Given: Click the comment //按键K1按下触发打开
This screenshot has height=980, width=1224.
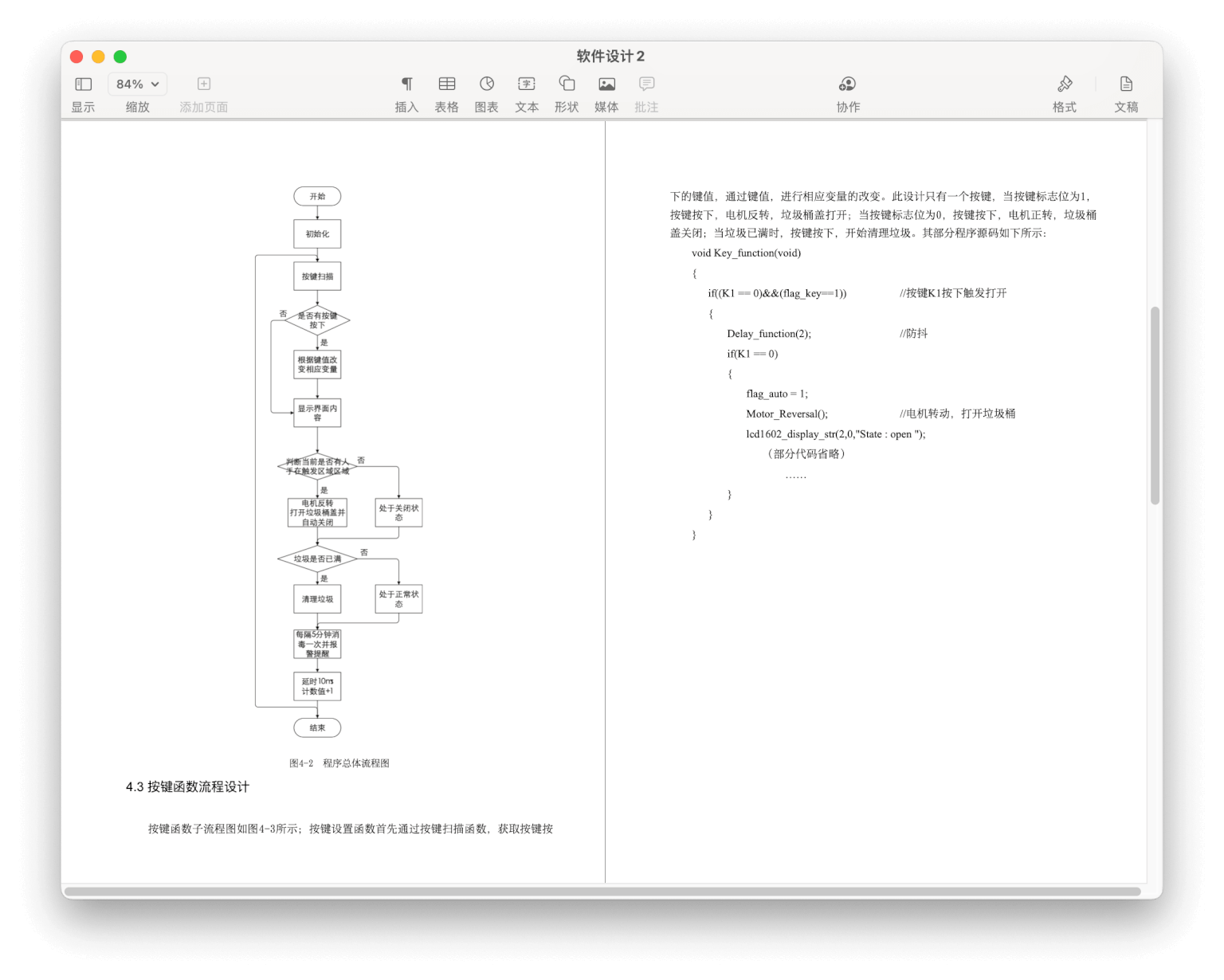Looking at the screenshot, I should pyautogui.click(x=953, y=293).
